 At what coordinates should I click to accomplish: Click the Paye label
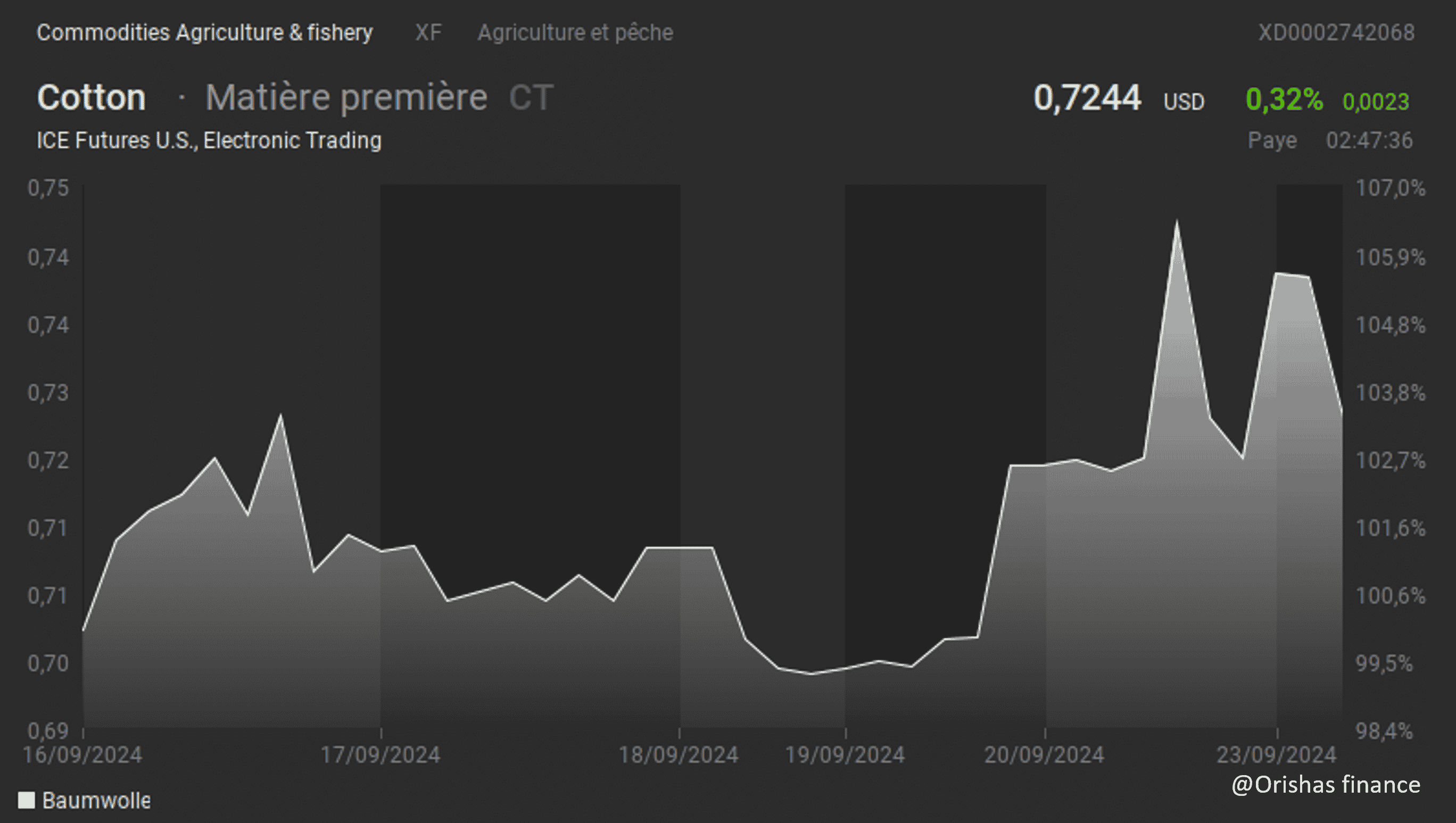[1272, 140]
